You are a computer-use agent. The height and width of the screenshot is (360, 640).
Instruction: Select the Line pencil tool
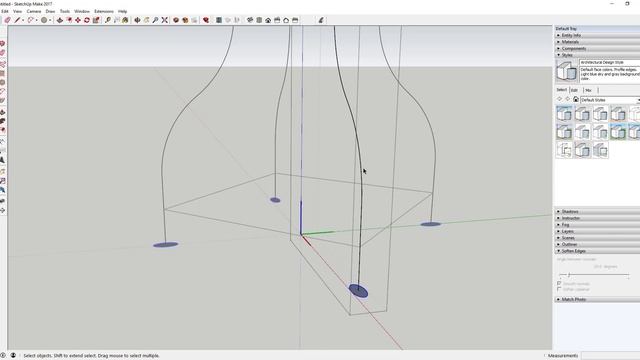[18, 20]
